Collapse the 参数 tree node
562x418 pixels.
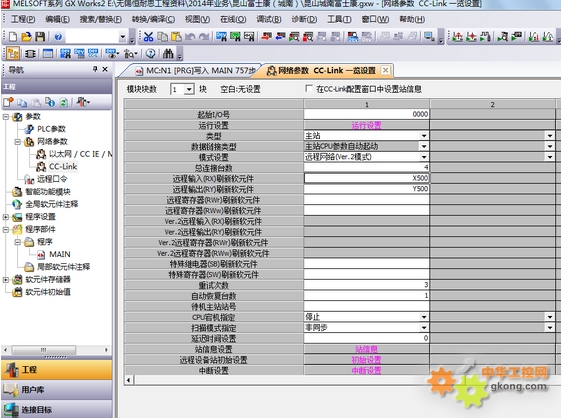6,117
